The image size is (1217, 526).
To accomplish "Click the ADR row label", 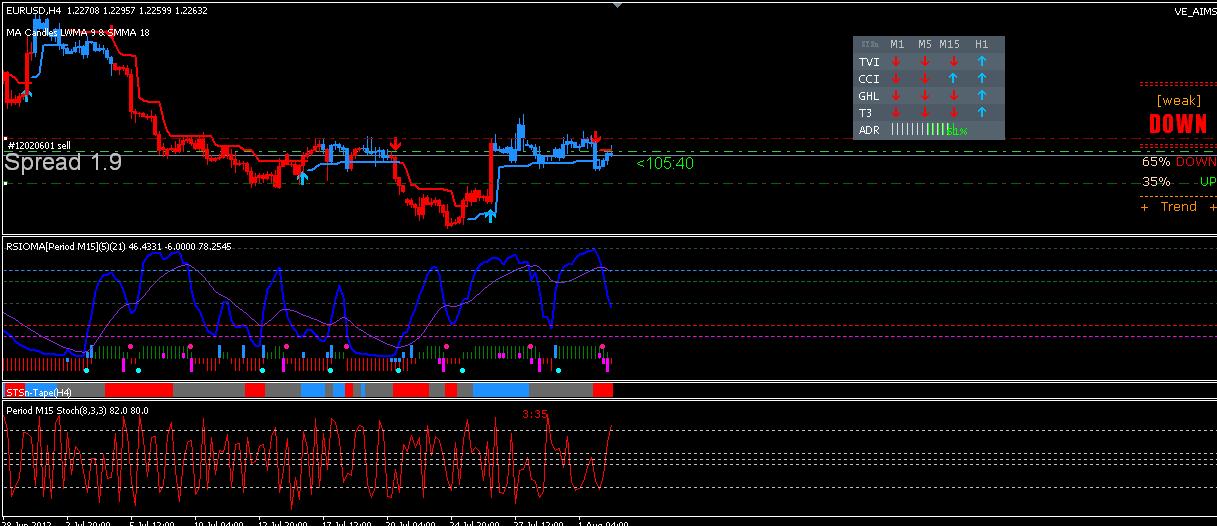I will 869,130.
